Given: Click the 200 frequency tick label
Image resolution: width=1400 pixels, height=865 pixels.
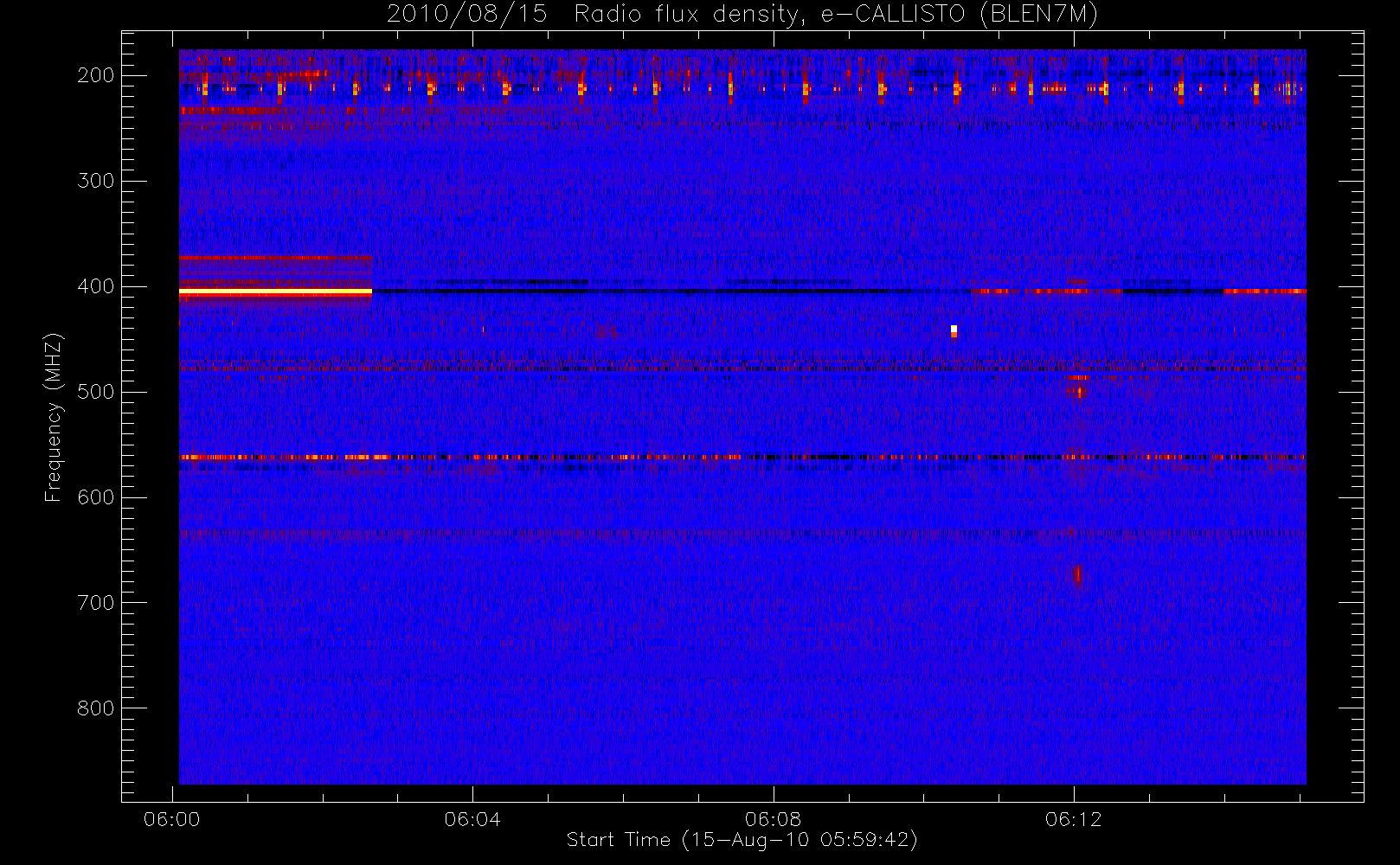Looking at the screenshot, I should tap(96, 75).
